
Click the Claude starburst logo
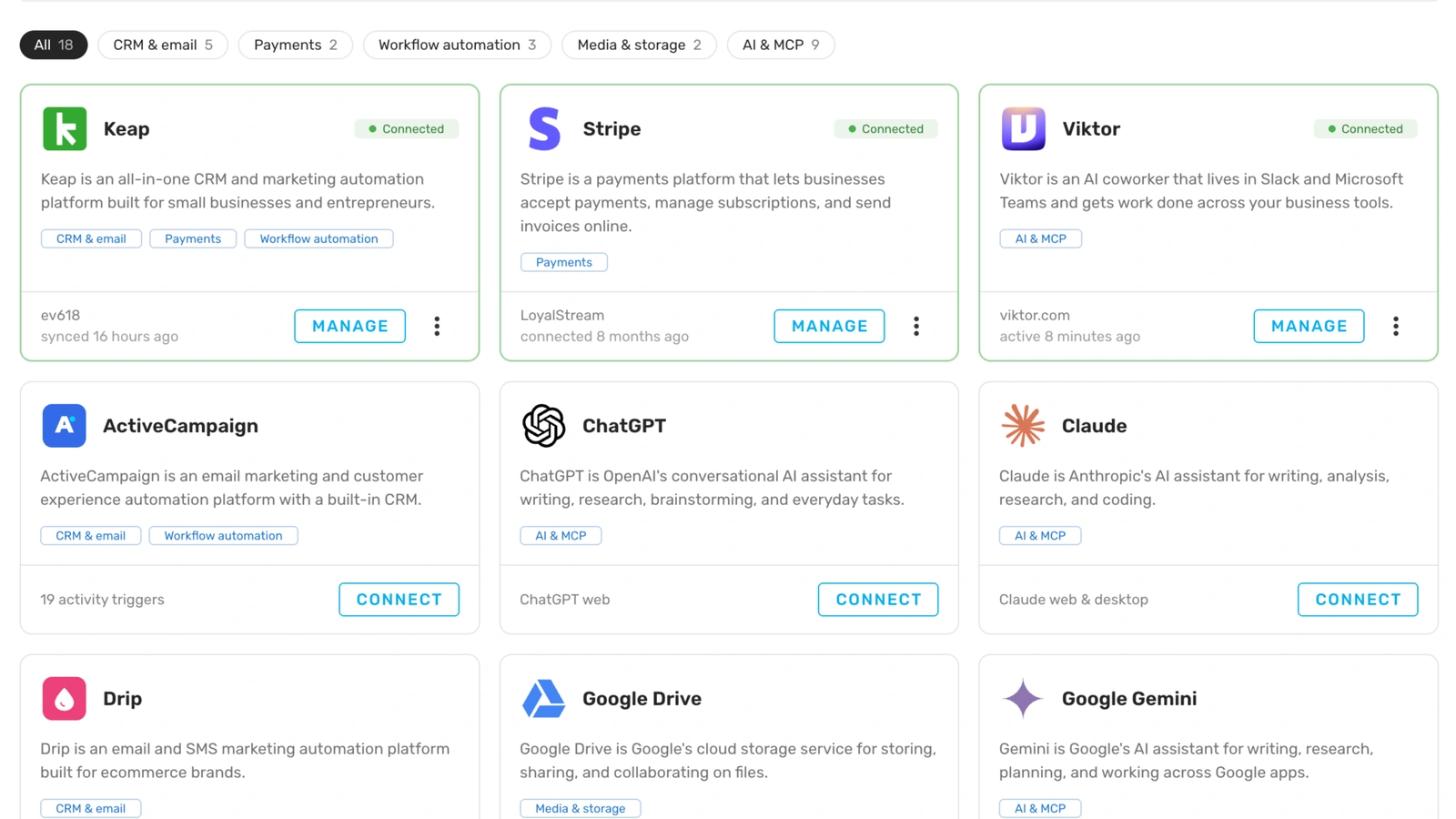point(1023,425)
